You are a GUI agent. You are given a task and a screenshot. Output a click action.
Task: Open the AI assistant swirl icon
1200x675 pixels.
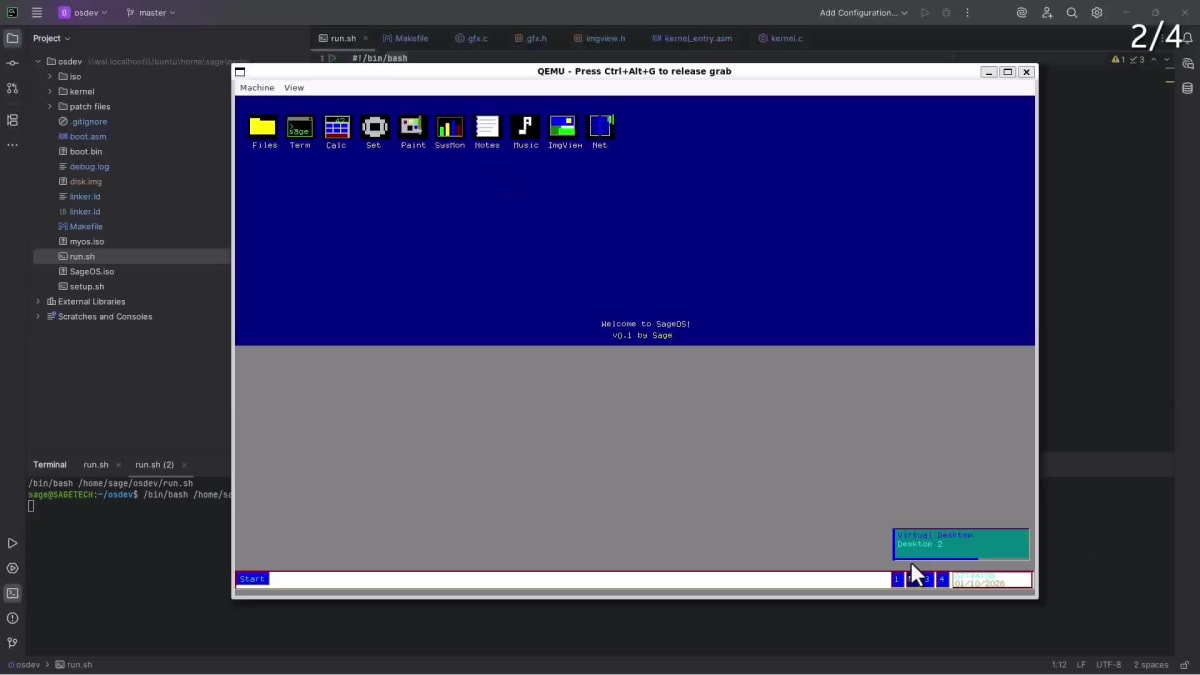point(1021,13)
